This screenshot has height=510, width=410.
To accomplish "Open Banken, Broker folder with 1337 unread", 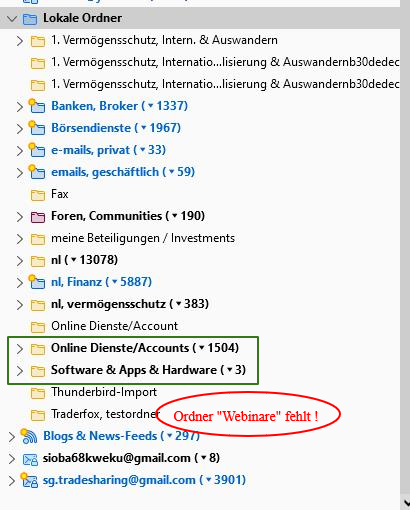I will point(119,106).
